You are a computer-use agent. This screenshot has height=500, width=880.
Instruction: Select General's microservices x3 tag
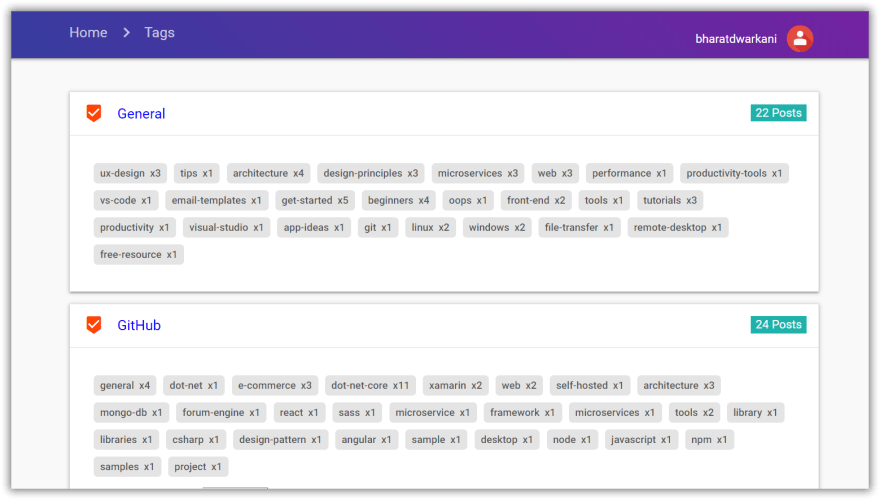click(478, 173)
